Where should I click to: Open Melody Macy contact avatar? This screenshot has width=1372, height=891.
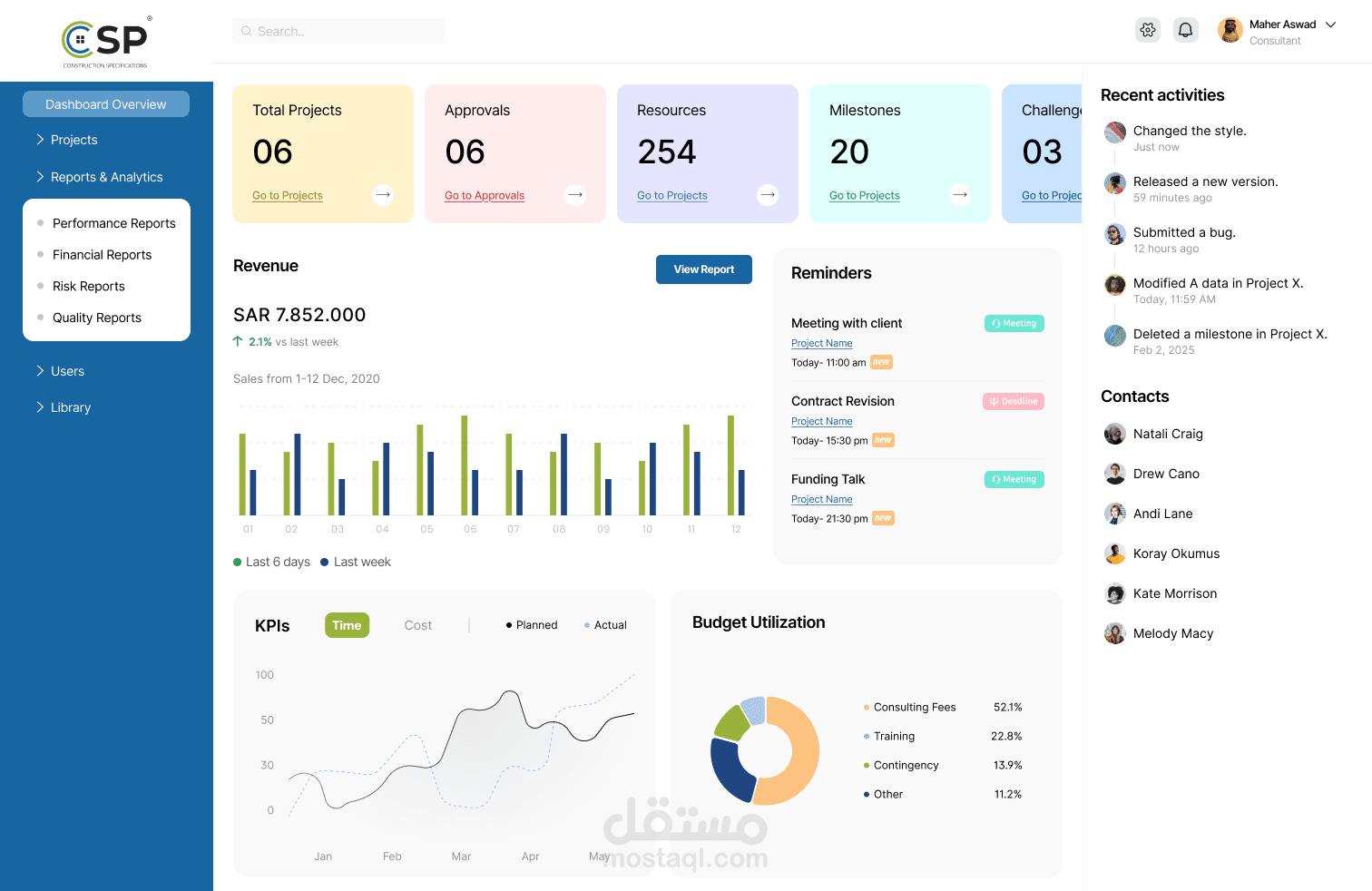1115,633
